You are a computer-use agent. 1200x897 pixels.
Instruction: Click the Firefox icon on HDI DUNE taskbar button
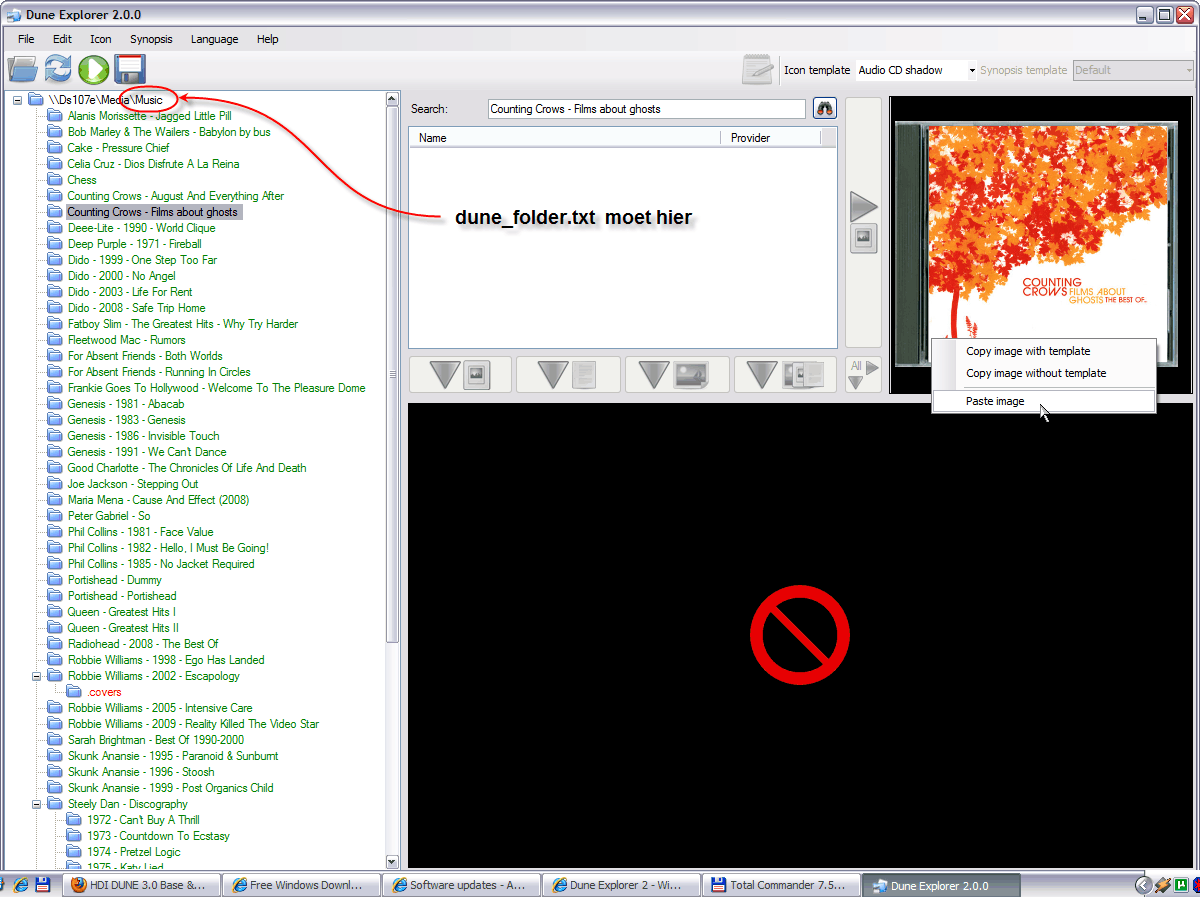click(x=77, y=885)
